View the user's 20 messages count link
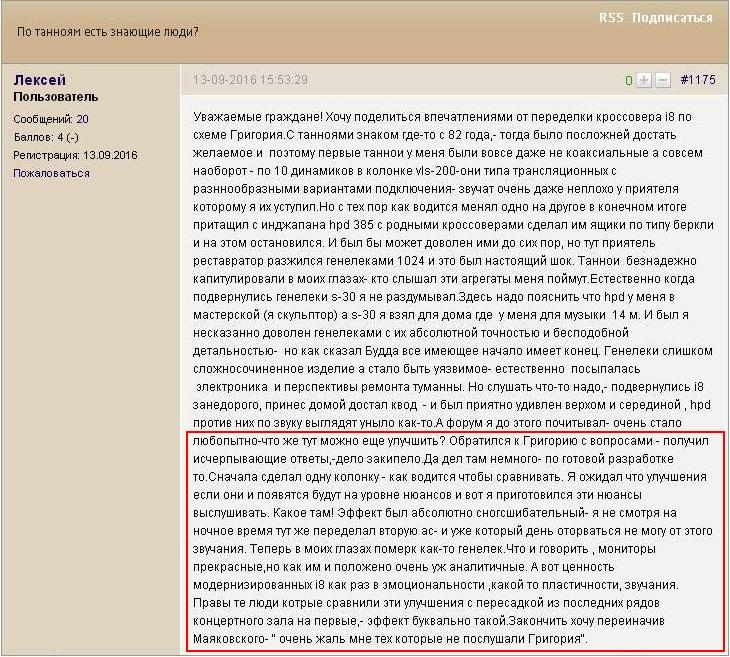This screenshot has width=730, height=657. click(82, 119)
